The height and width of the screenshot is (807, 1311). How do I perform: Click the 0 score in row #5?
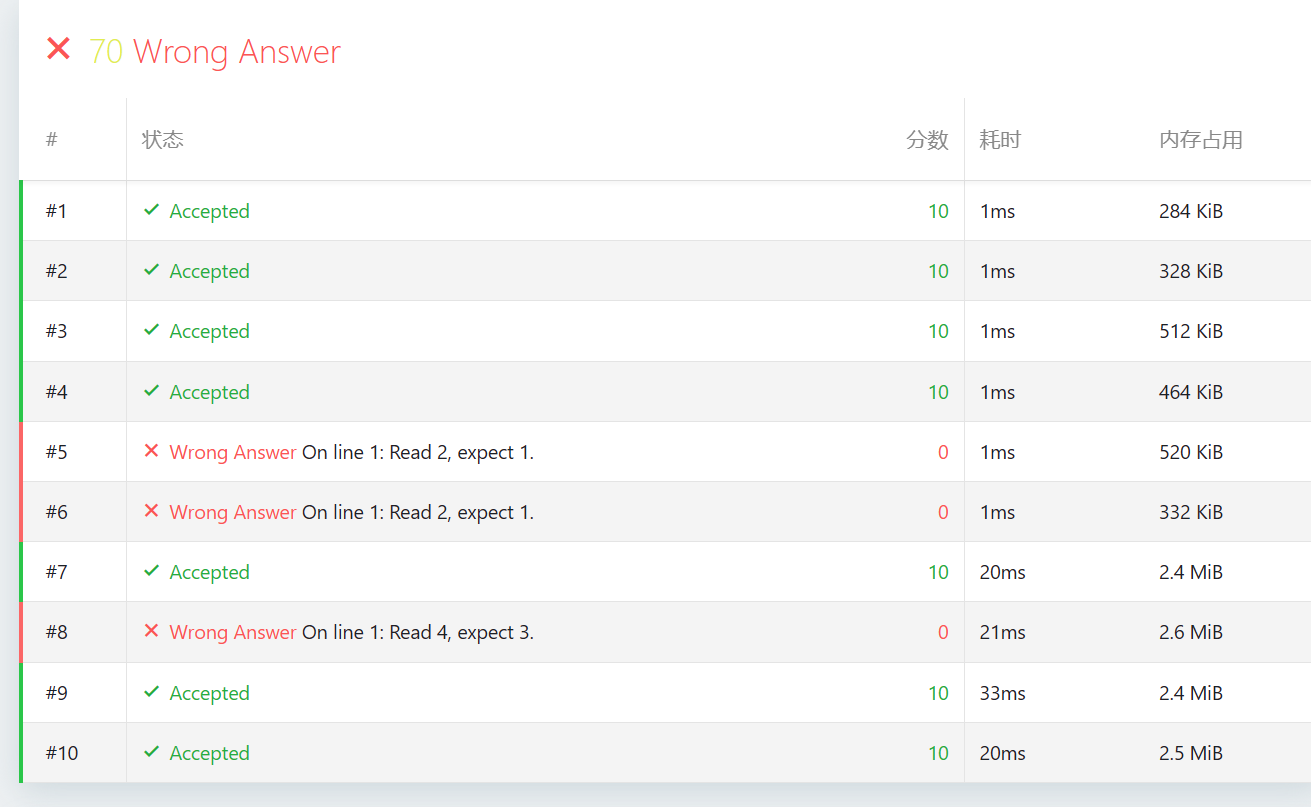click(942, 453)
